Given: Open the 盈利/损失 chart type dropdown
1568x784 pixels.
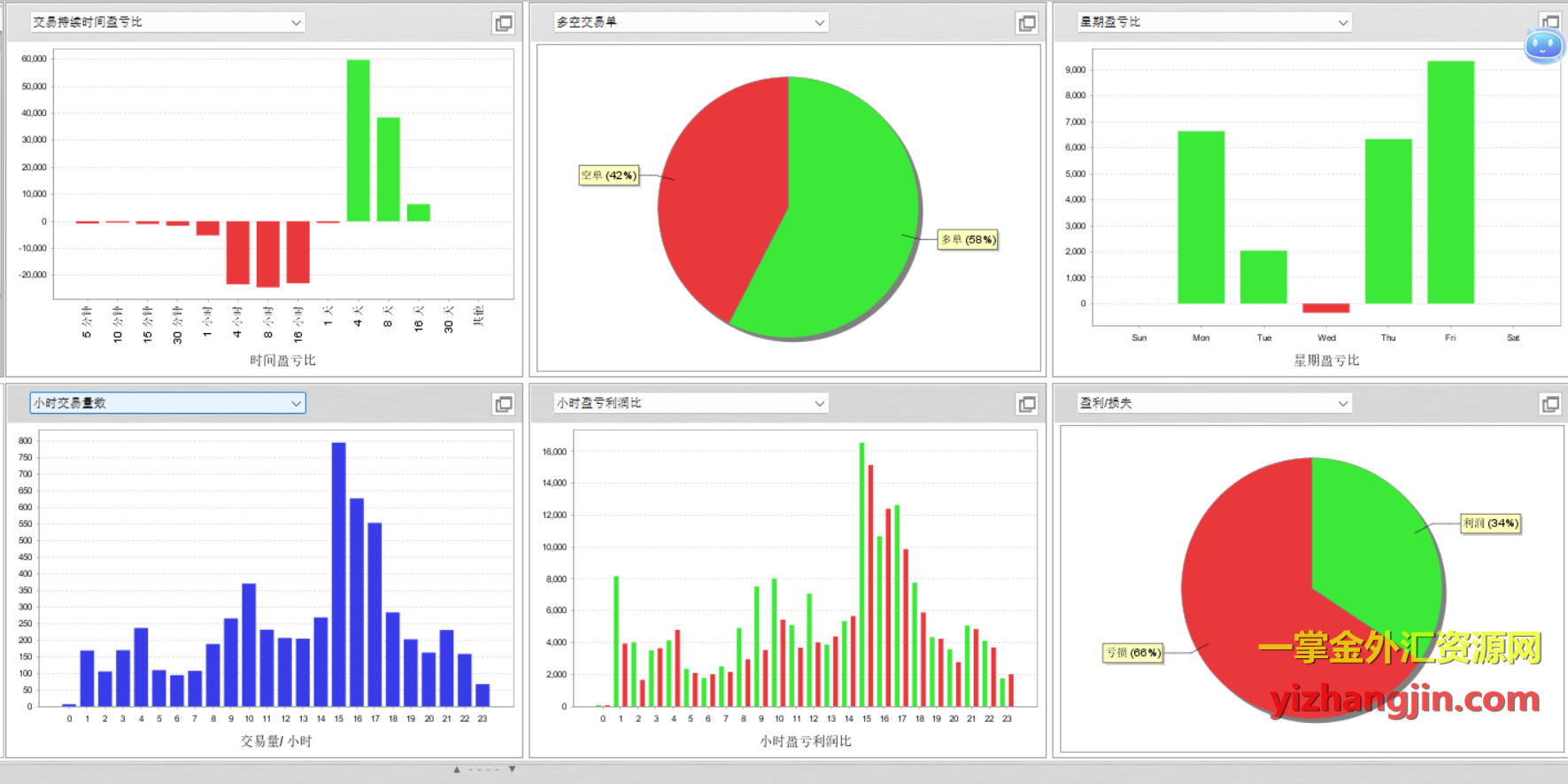Looking at the screenshot, I should (x=1342, y=404).
